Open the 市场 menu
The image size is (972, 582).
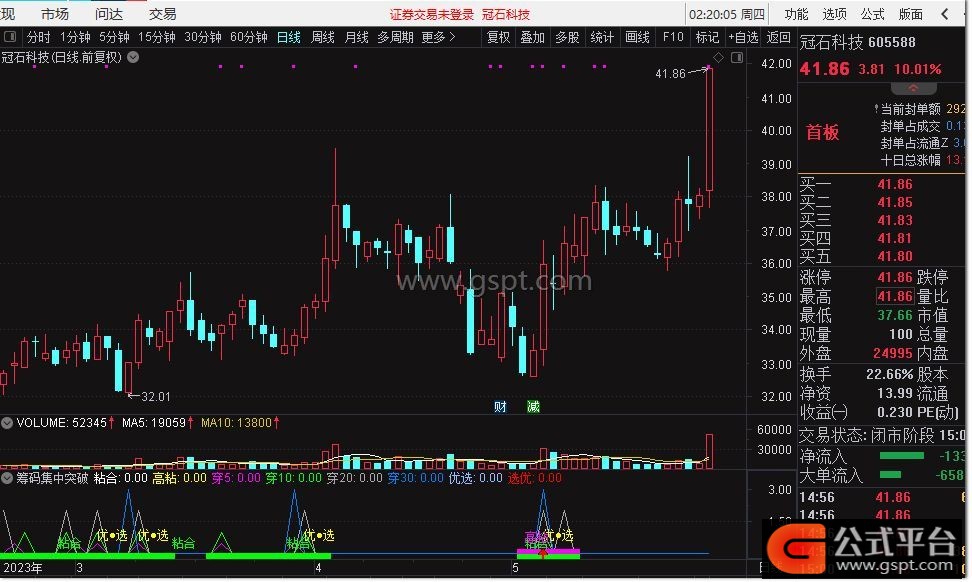click(x=55, y=14)
